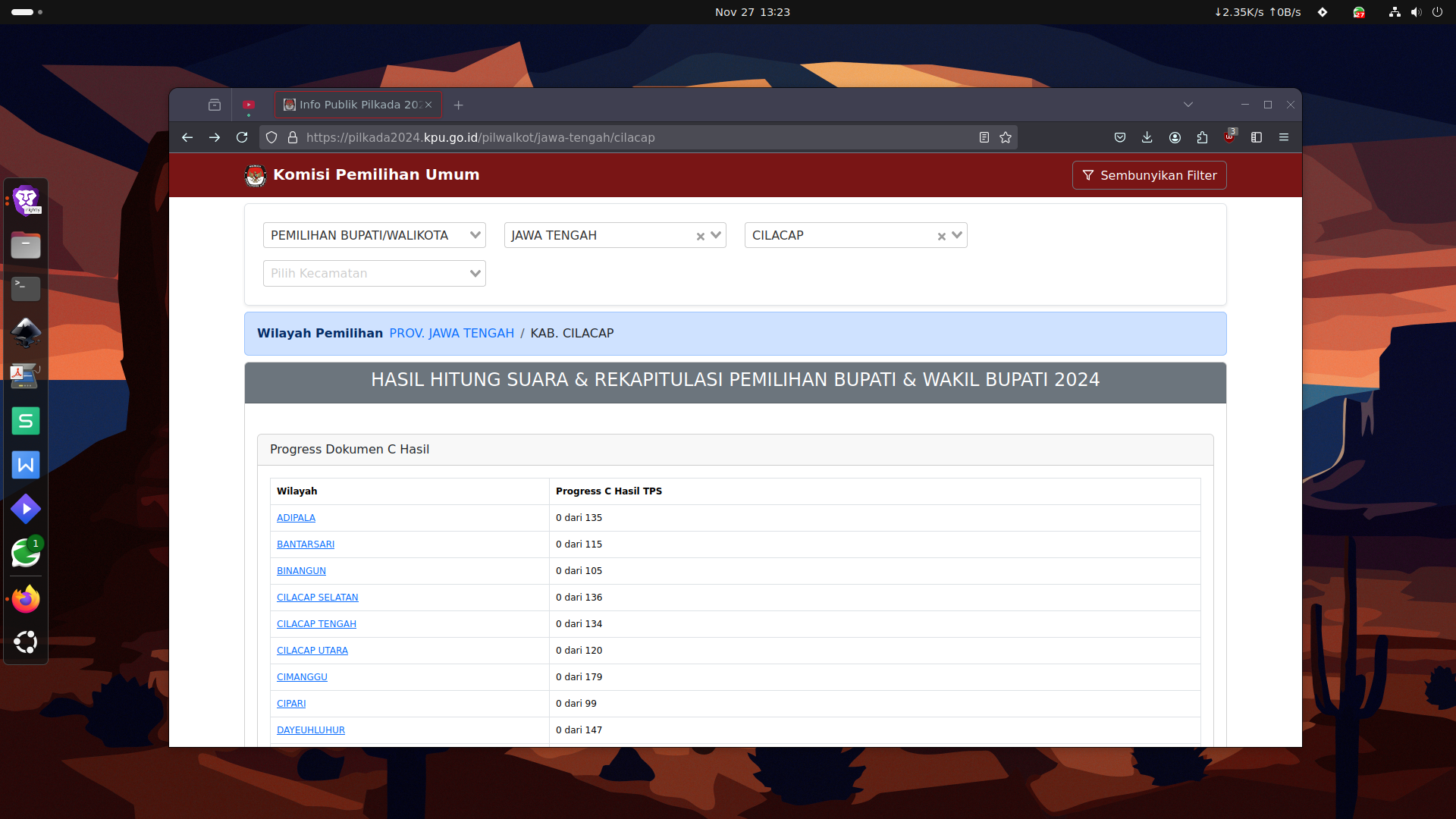Click the Firefox reload page icon

point(242,137)
